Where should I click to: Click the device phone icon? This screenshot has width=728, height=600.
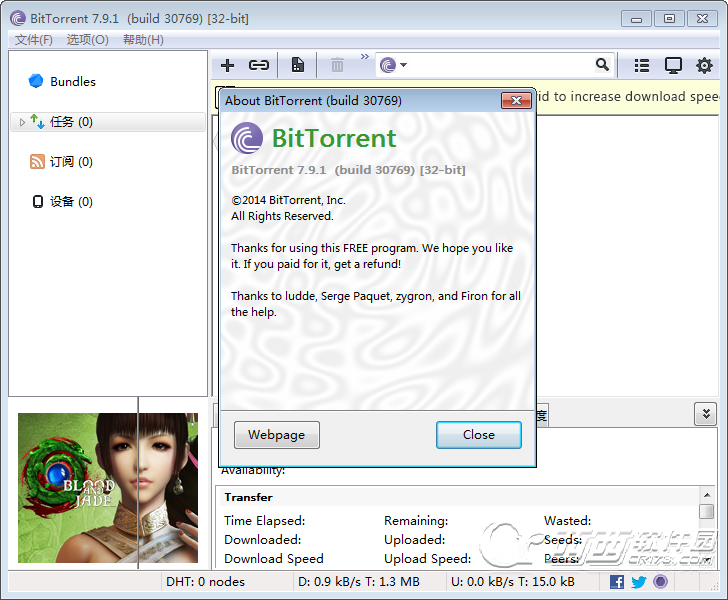[x=37, y=202]
